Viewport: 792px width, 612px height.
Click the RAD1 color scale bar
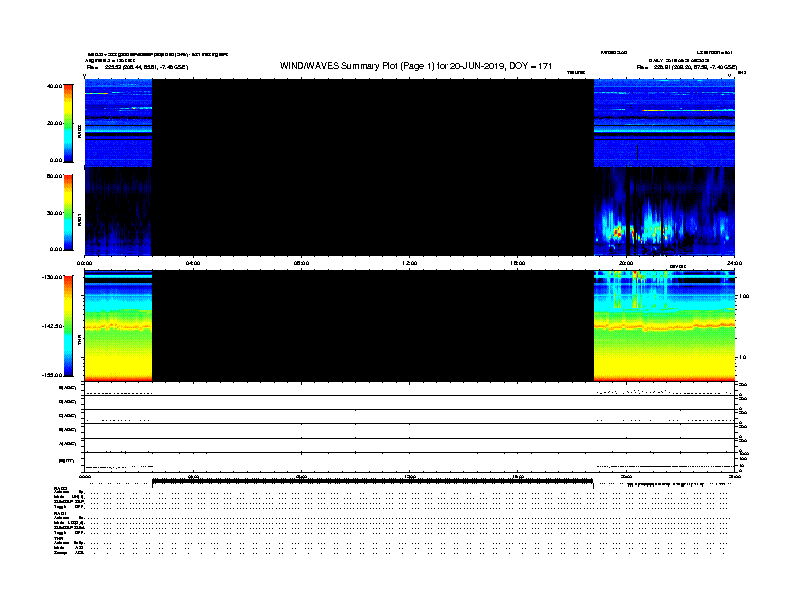(x=68, y=213)
